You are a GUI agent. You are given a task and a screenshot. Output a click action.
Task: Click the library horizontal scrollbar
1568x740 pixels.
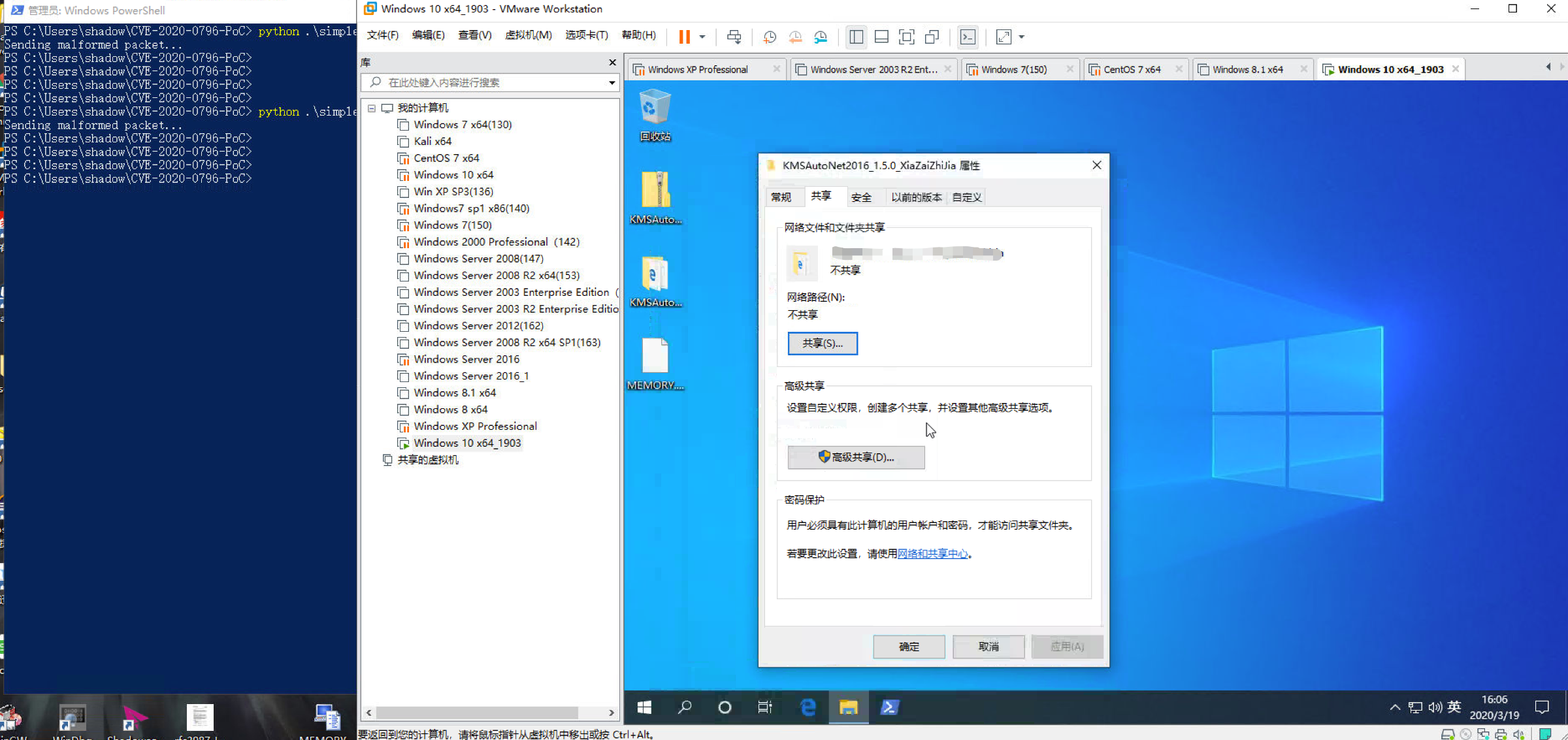click(x=477, y=713)
